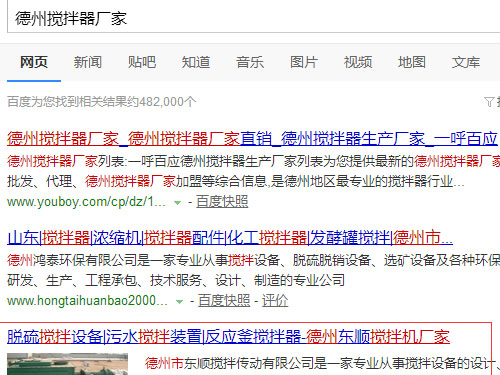Click the search box containing 德州搅拌器厂家
Viewport: 500px width, 375px height.
pos(253,17)
